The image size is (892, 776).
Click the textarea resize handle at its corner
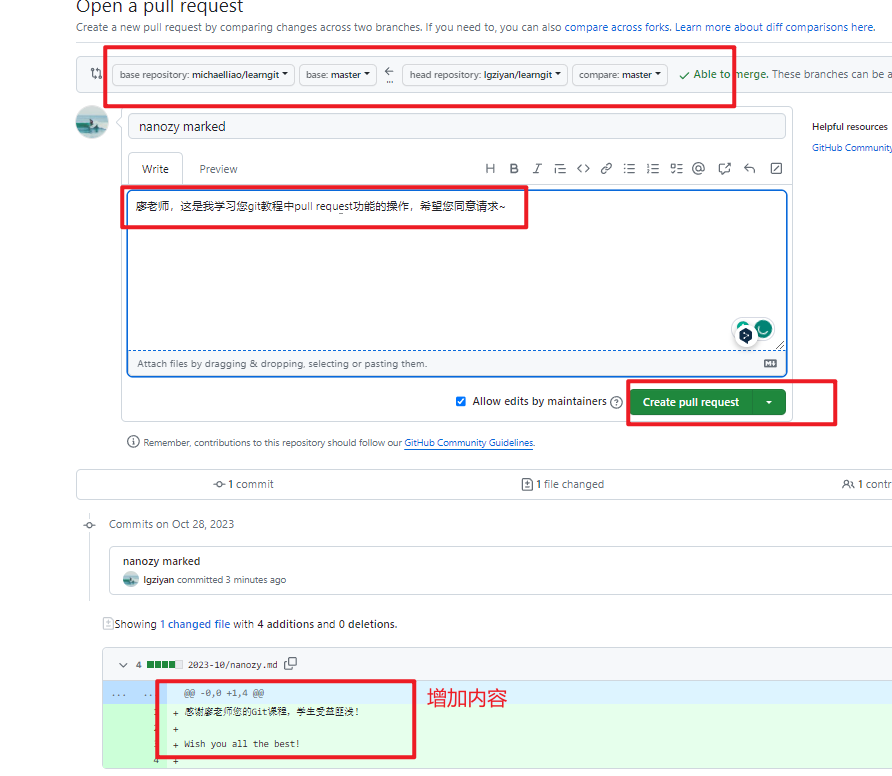pos(780,345)
